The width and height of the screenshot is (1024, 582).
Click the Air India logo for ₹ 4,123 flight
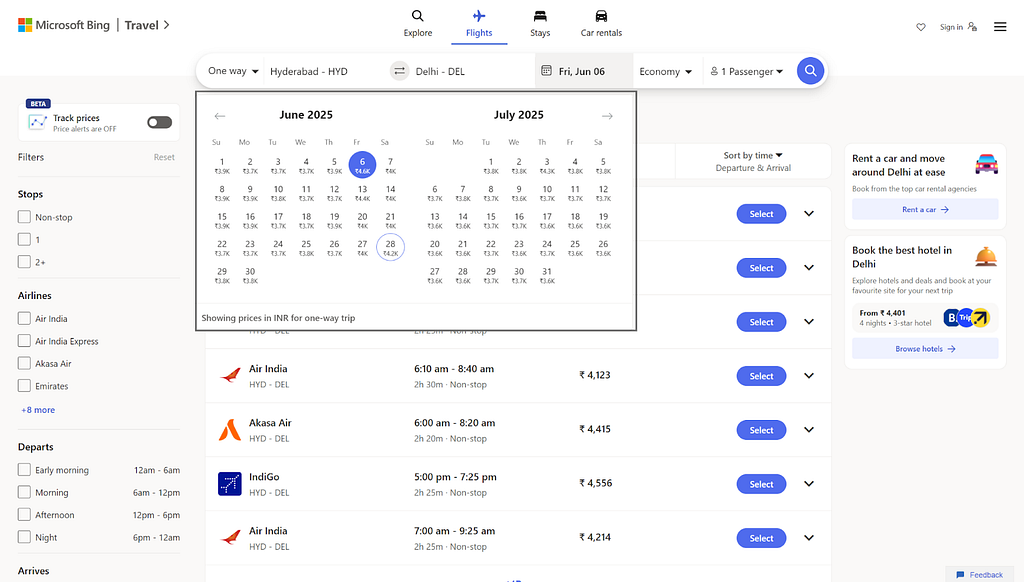229,376
